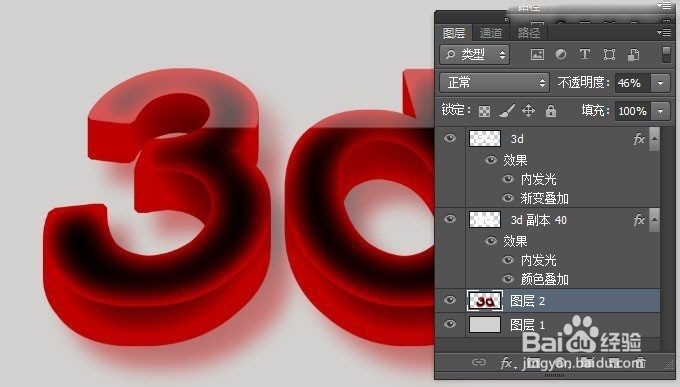The height and width of the screenshot is (387, 680).
Task: Click the link layers chain icon
Action: click(479, 362)
